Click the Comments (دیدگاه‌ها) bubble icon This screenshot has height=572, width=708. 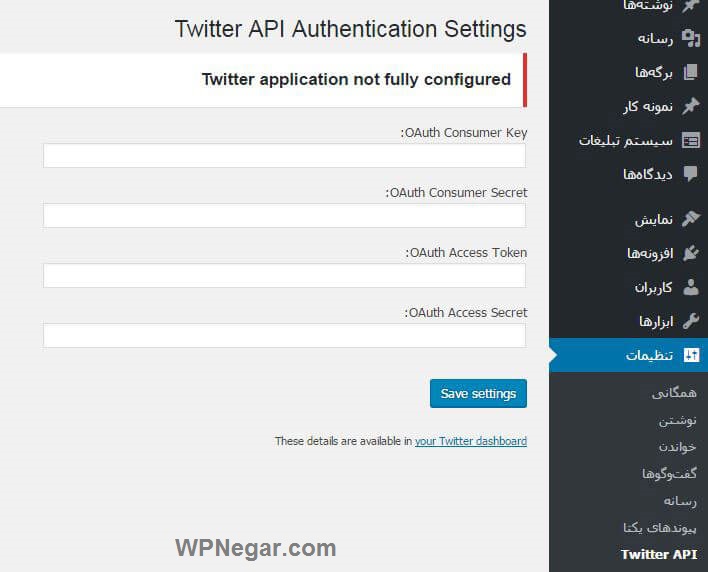691,174
